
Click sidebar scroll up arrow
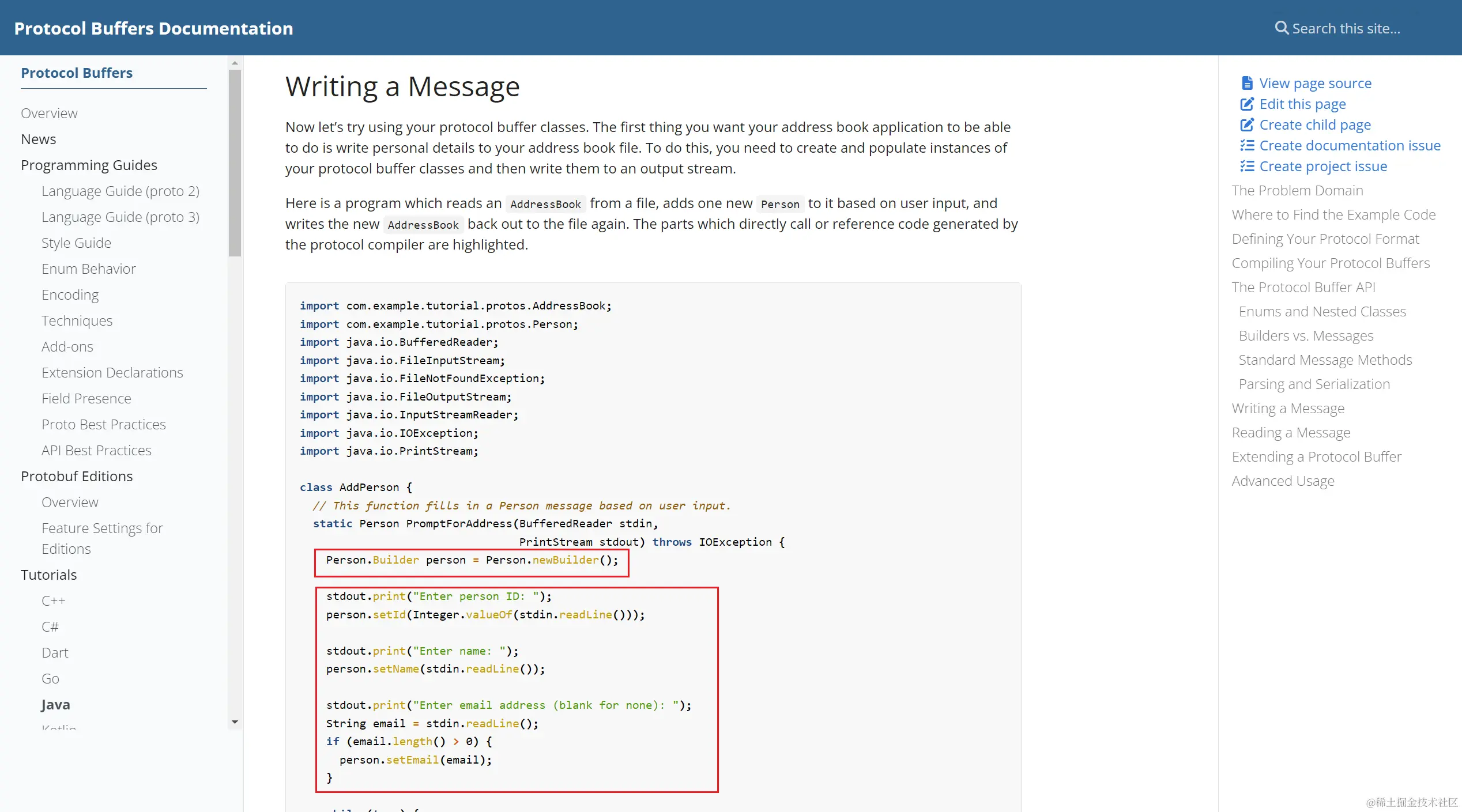click(x=235, y=63)
